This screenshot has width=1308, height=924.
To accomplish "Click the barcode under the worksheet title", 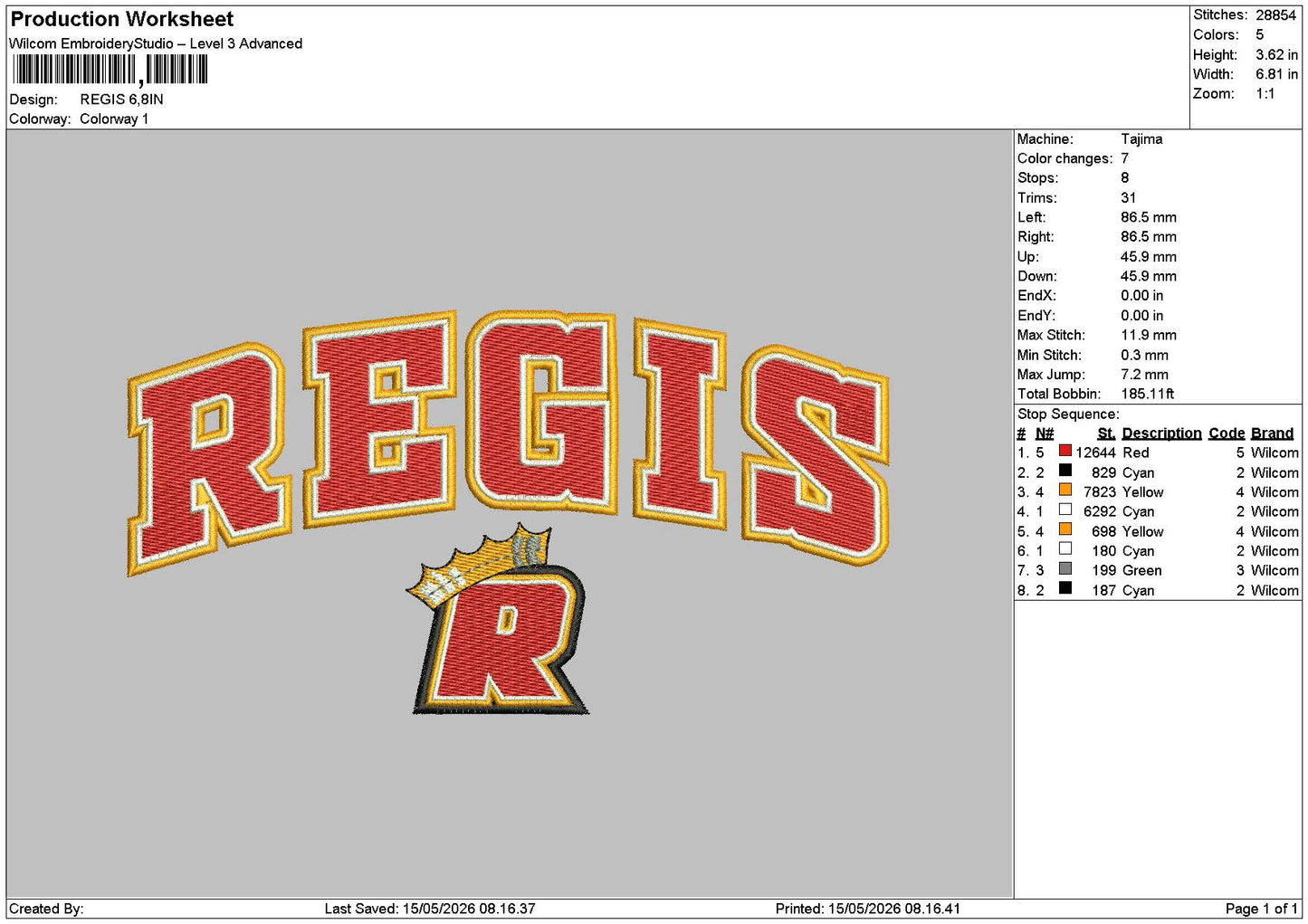I will [110, 70].
